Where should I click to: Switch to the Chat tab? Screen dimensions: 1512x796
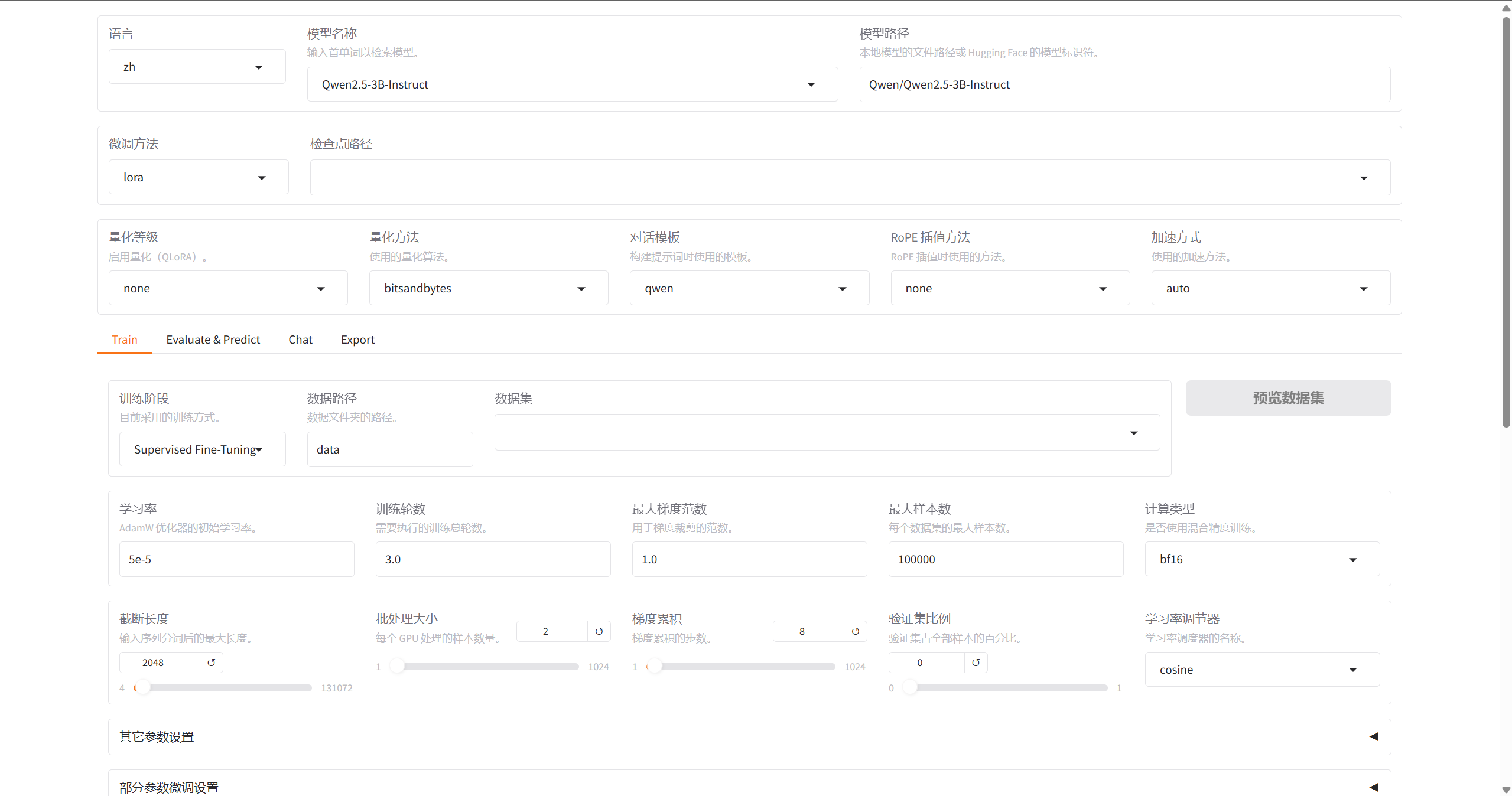click(300, 340)
